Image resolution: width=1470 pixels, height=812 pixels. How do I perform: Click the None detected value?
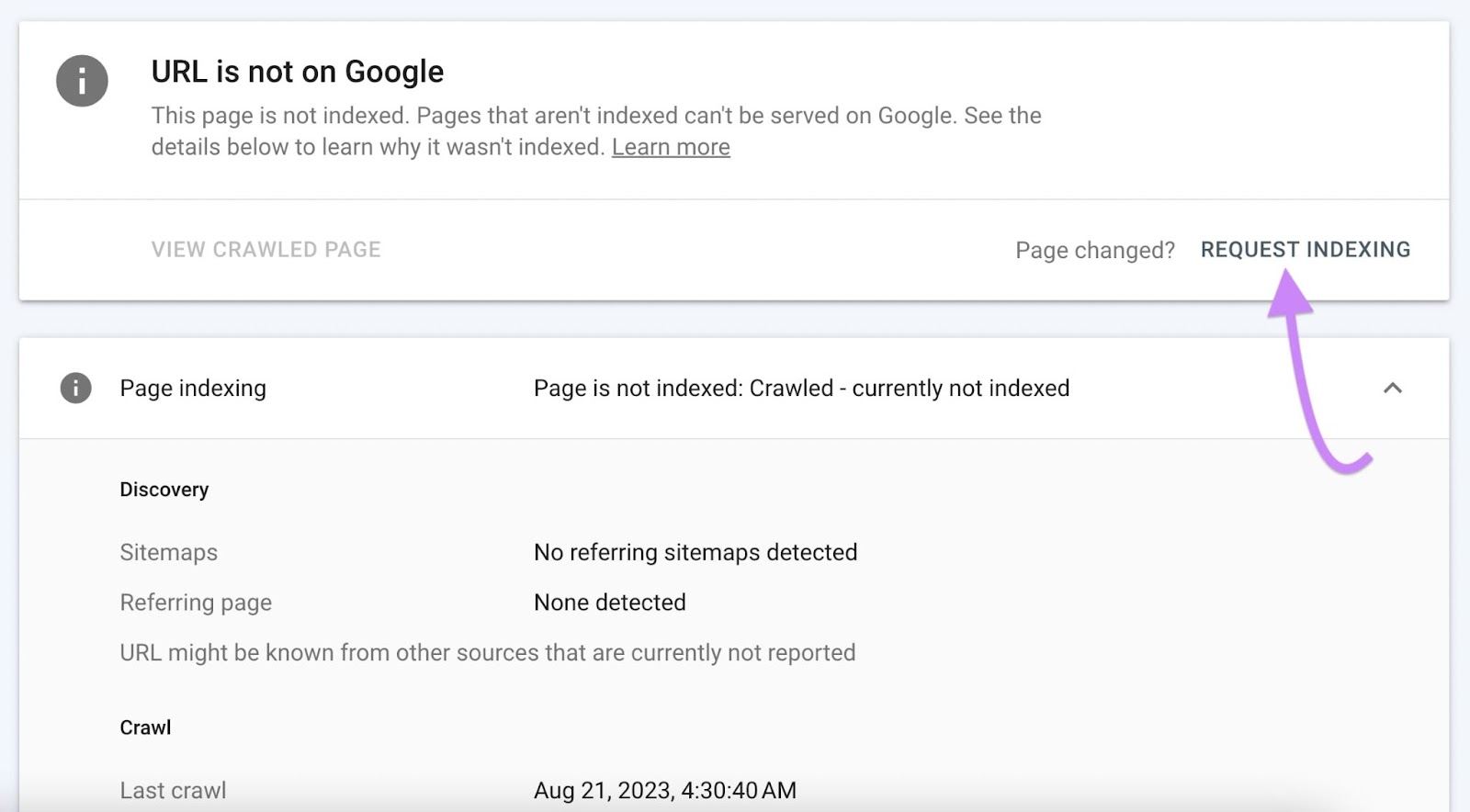click(610, 603)
